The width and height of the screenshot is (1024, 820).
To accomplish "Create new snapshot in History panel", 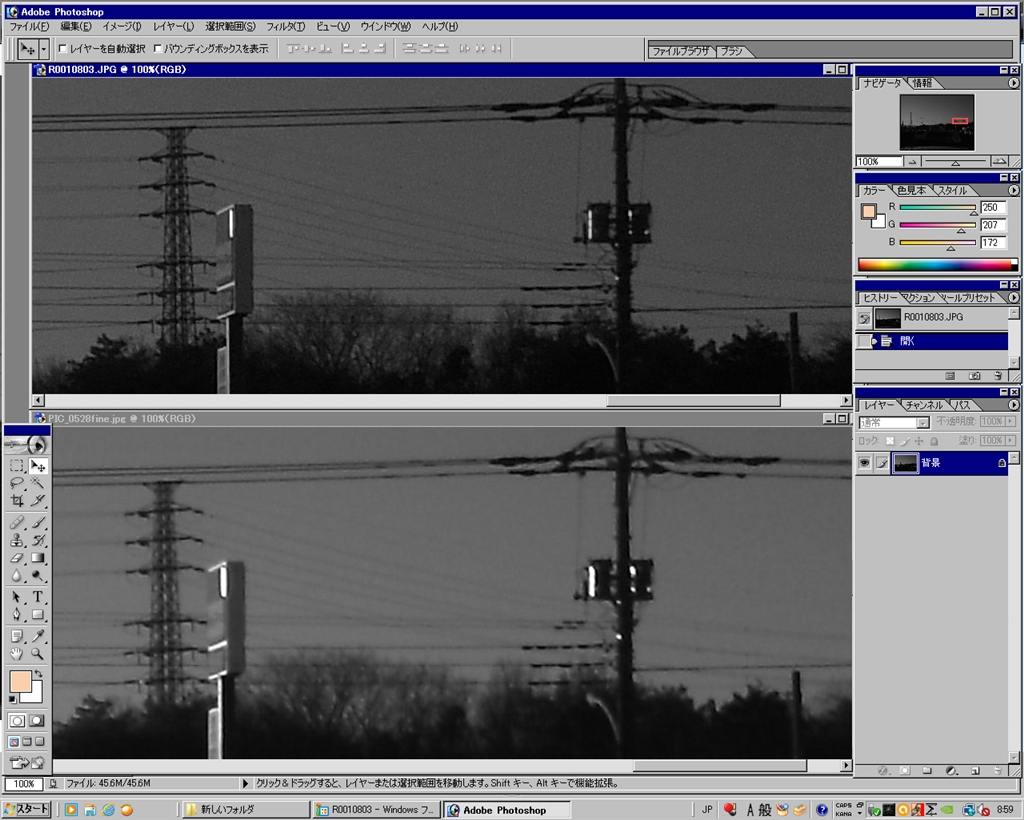I will (974, 376).
